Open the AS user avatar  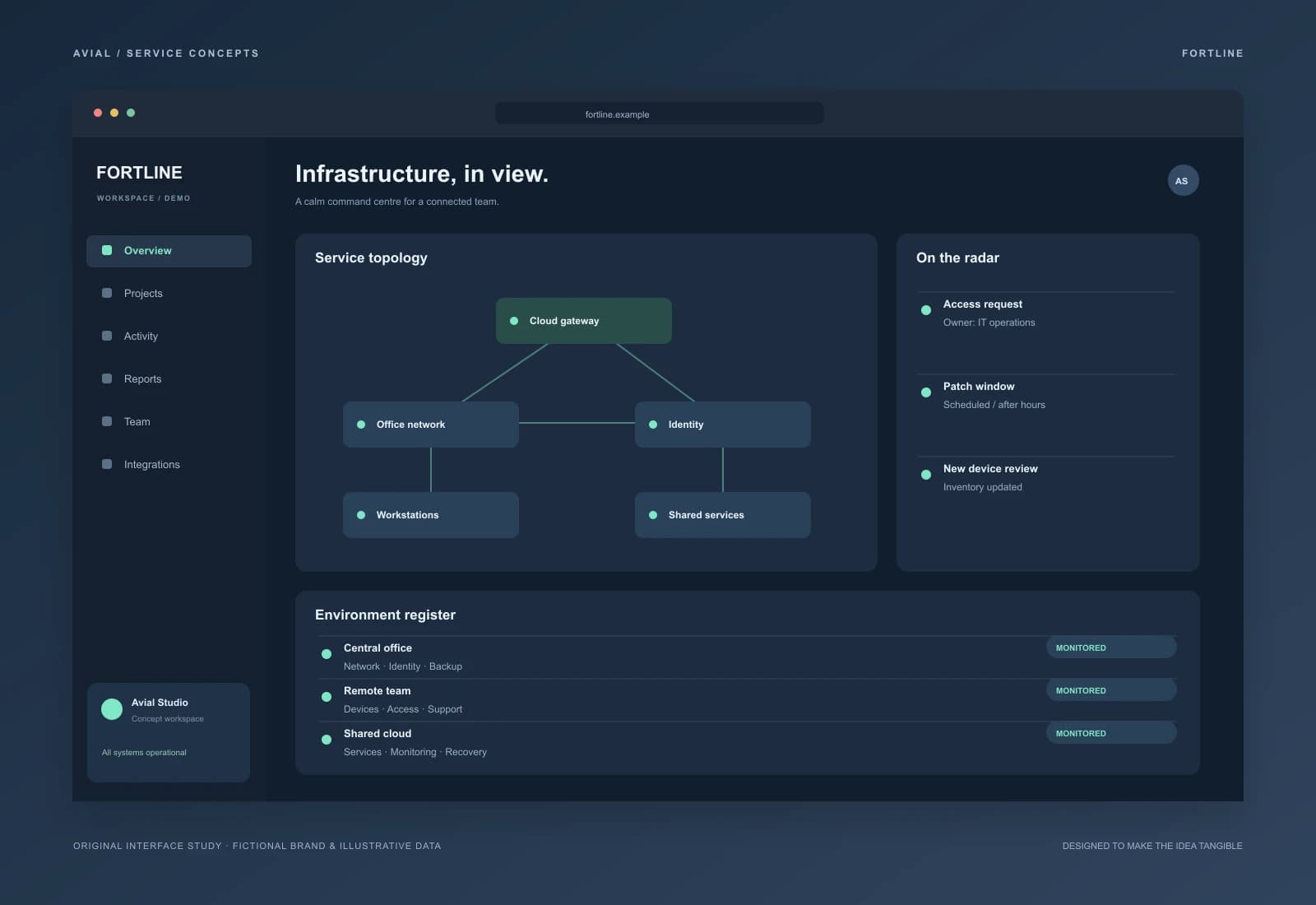(x=1183, y=181)
